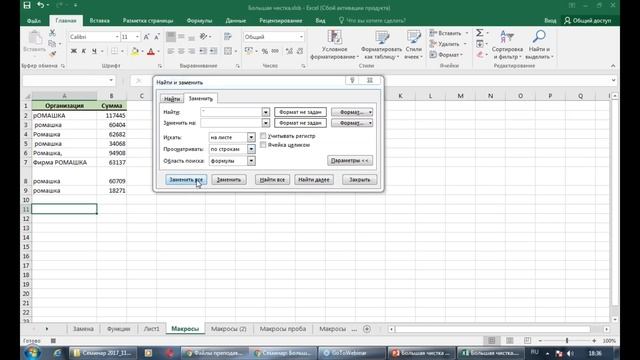Align text right in ribbon
The width and height of the screenshot is (640, 360).
191,51
